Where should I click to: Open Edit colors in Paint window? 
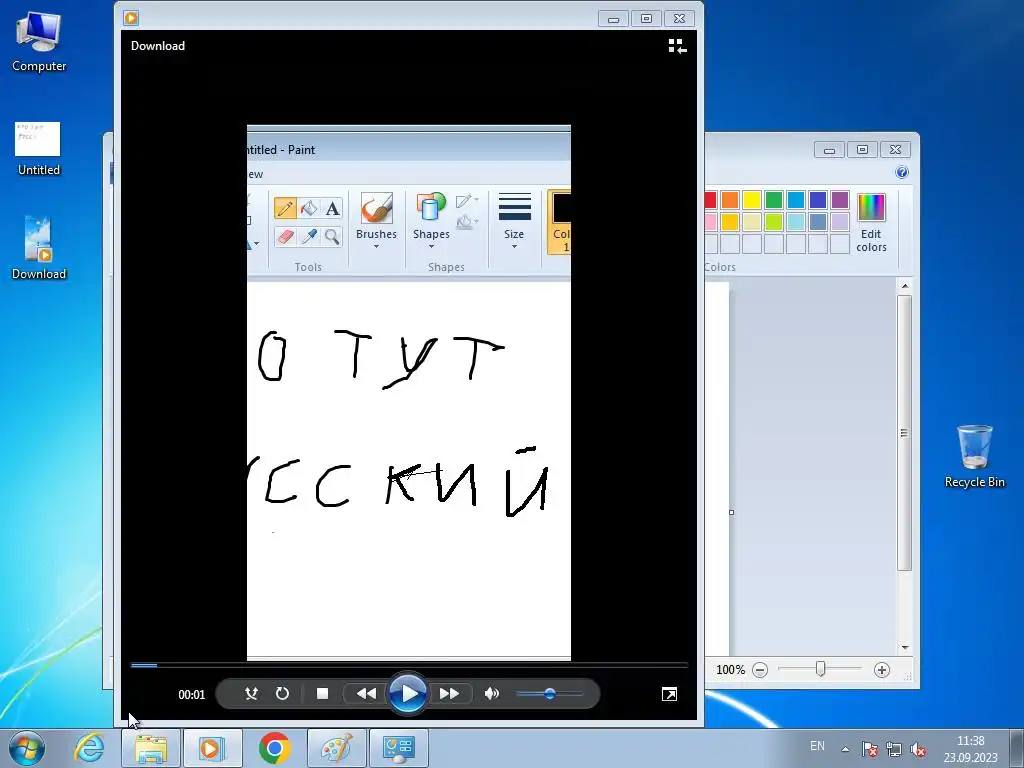871,223
